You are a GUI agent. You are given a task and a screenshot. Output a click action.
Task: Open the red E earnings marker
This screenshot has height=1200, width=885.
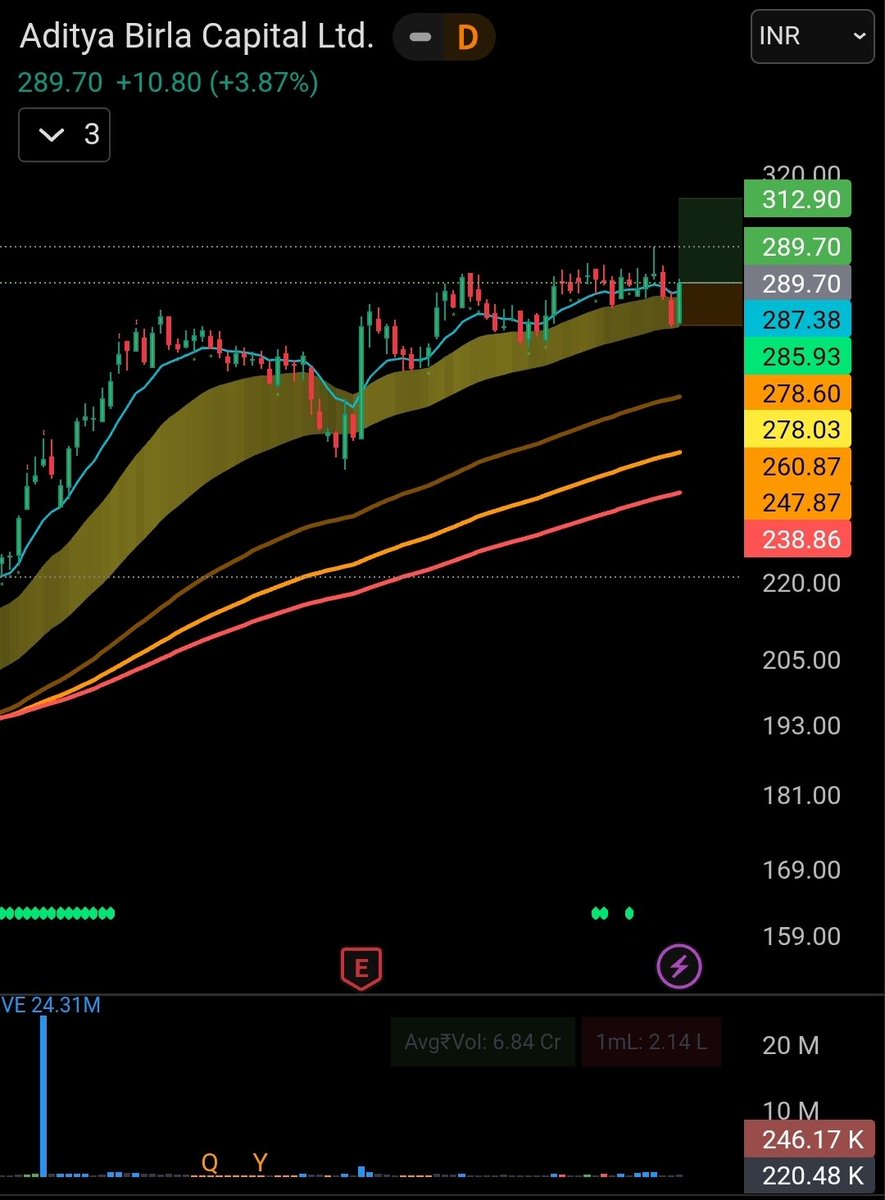click(361, 968)
